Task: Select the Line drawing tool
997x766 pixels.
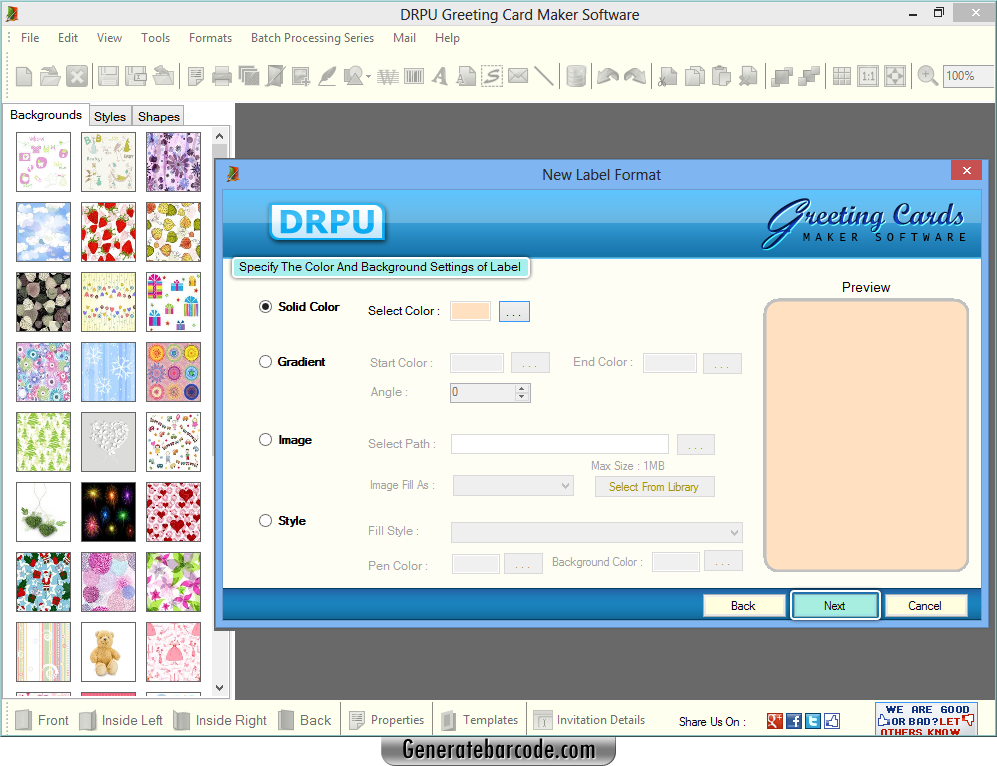Action: (544, 76)
